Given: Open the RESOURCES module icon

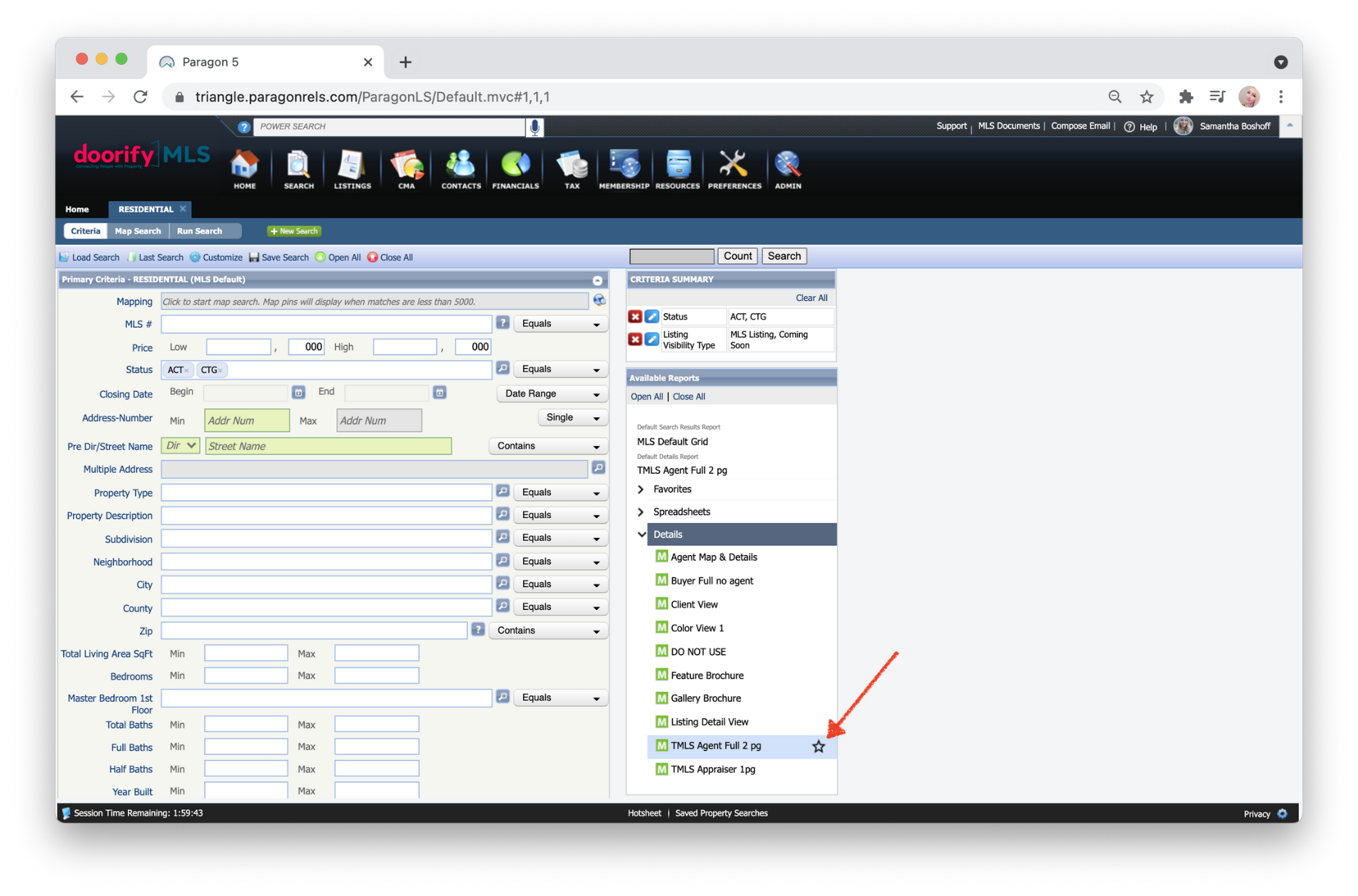Looking at the screenshot, I should click(x=677, y=169).
